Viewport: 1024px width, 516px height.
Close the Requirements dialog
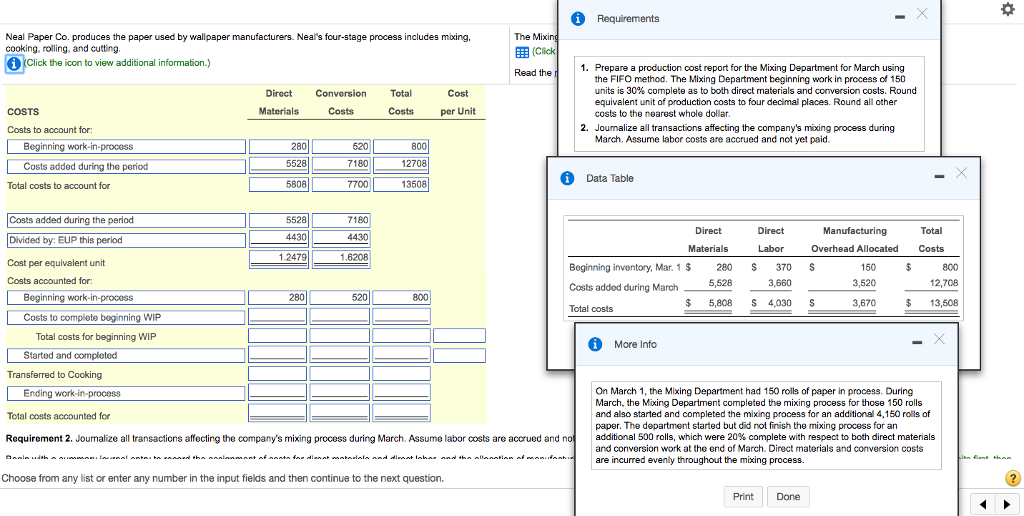pyautogui.click(x=921, y=14)
